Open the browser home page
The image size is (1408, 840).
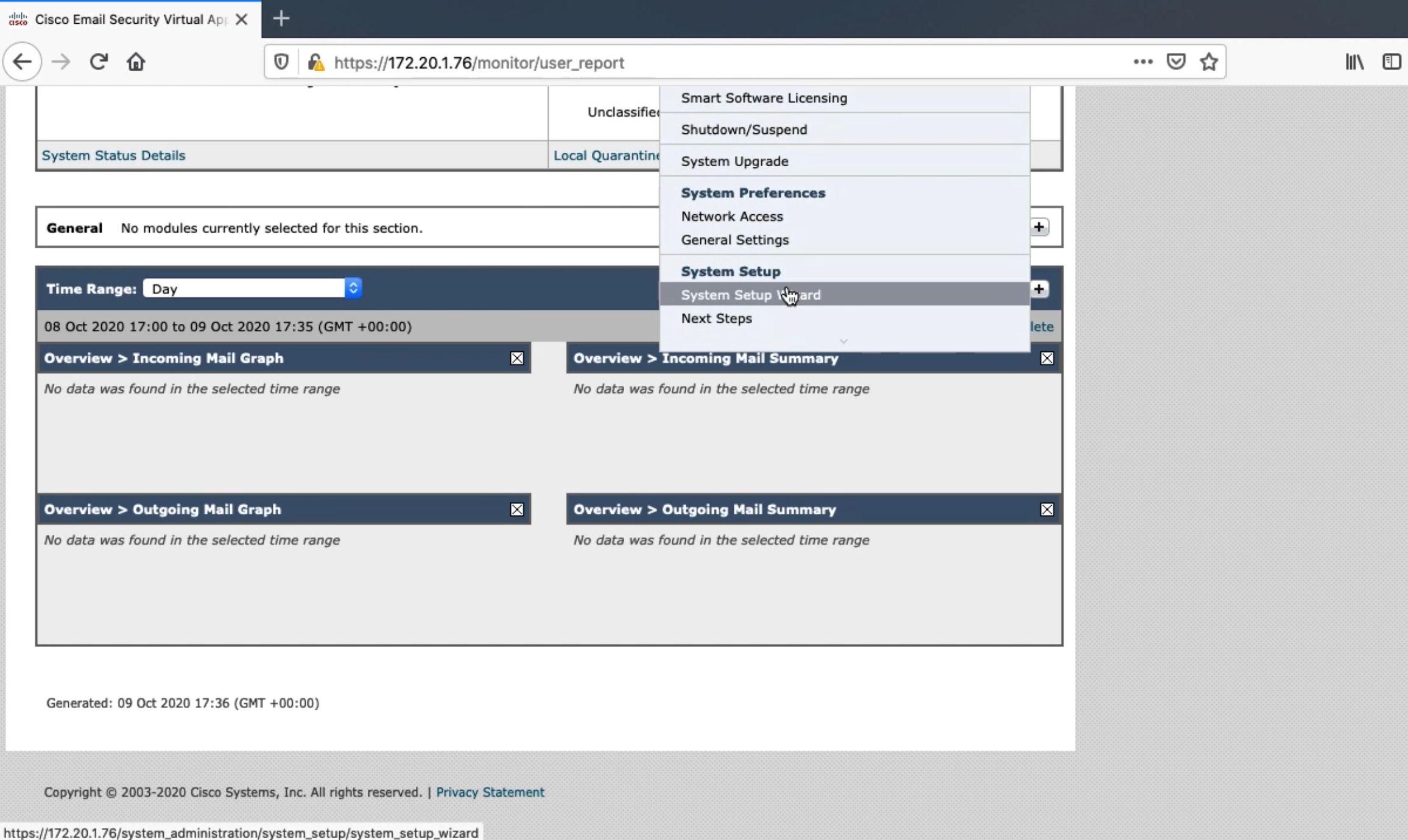point(136,62)
